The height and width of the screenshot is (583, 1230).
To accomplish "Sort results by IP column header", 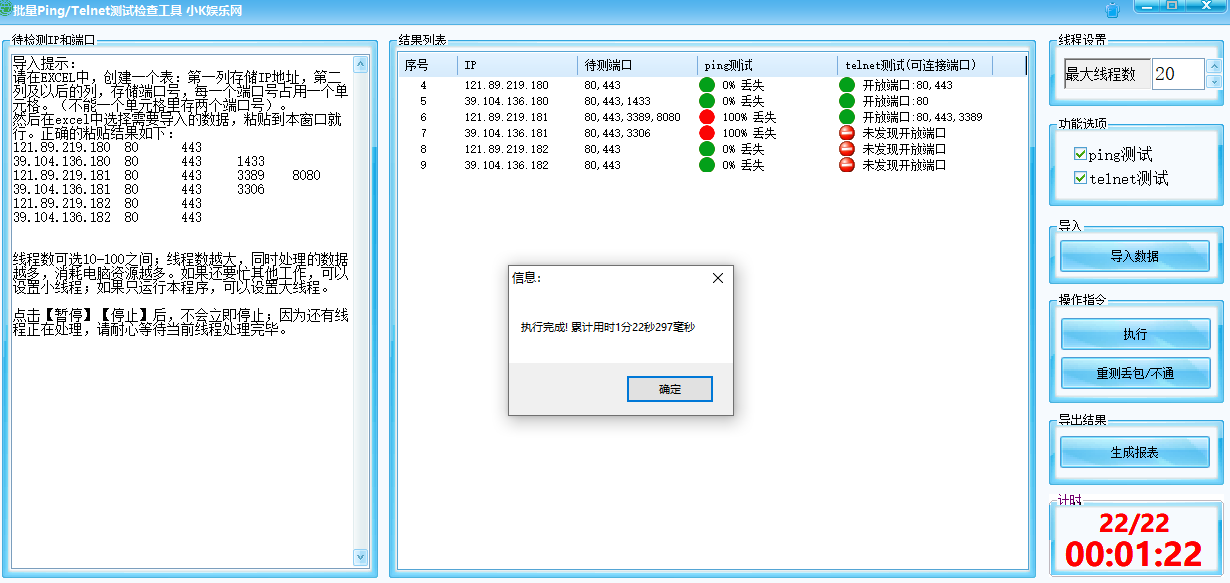I will pos(518,65).
